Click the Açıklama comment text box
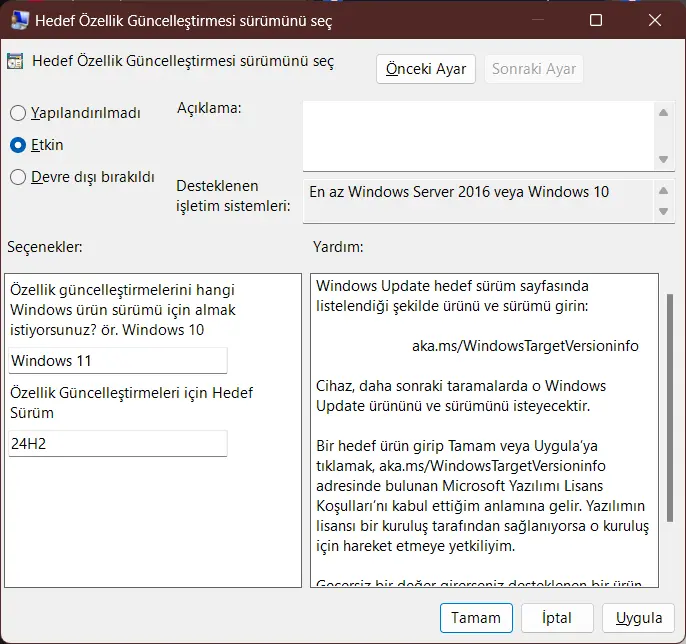 click(478, 136)
